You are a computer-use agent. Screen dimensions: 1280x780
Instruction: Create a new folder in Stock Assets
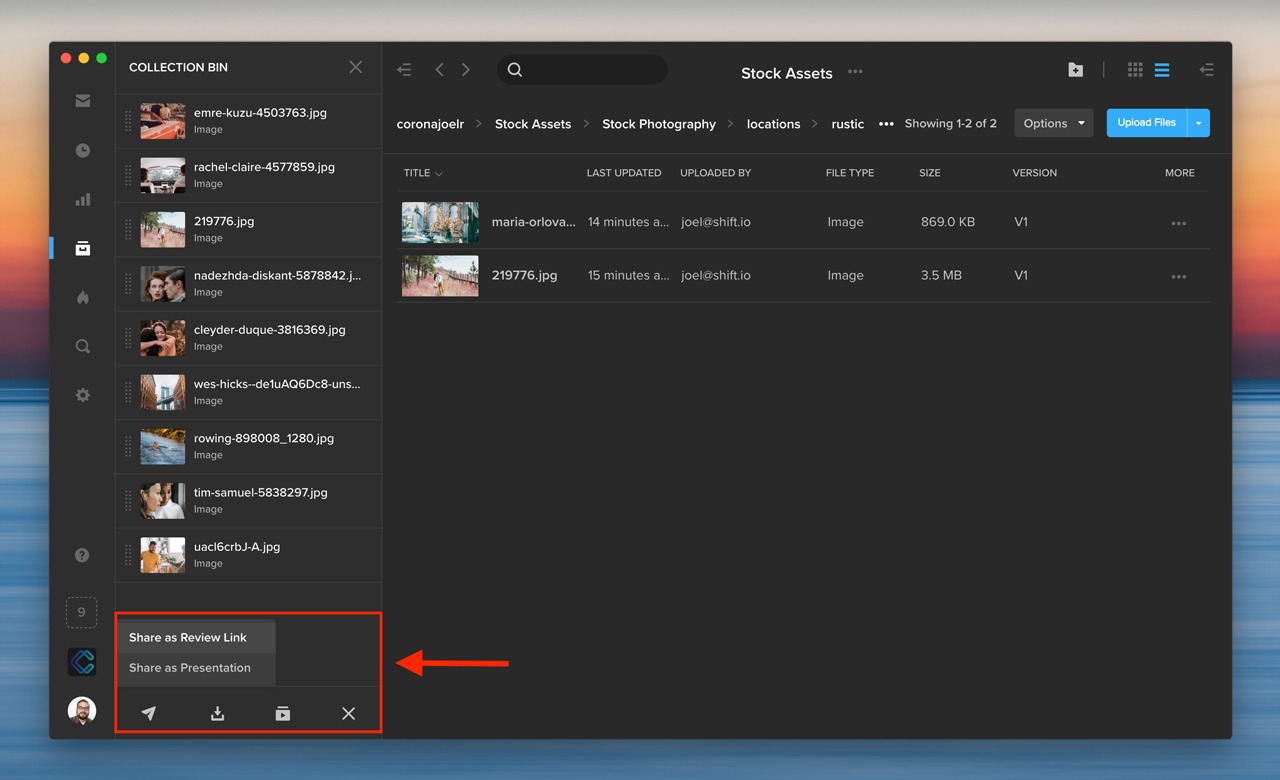click(x=1075, y=70)
